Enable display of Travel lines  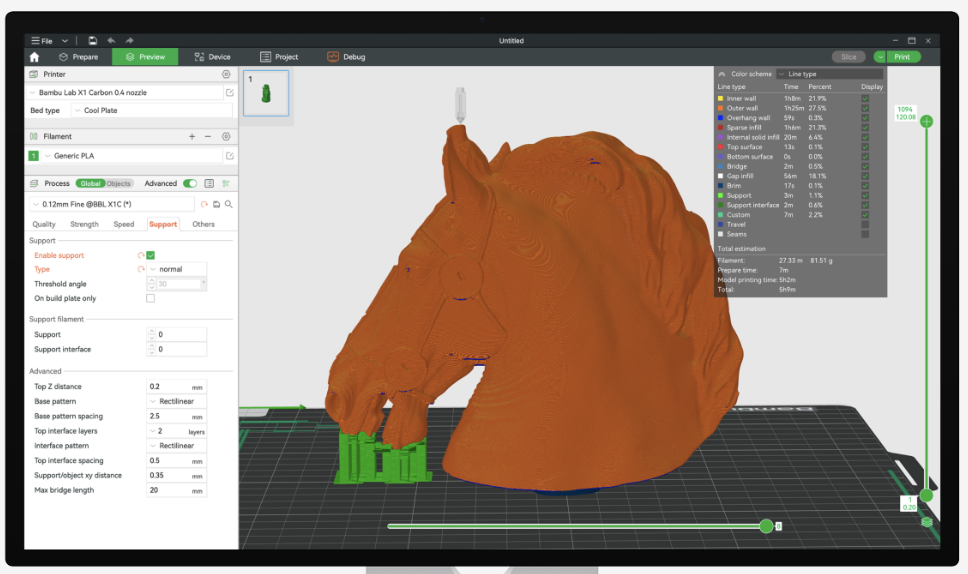pyautogui.click(x=865, y=225)
